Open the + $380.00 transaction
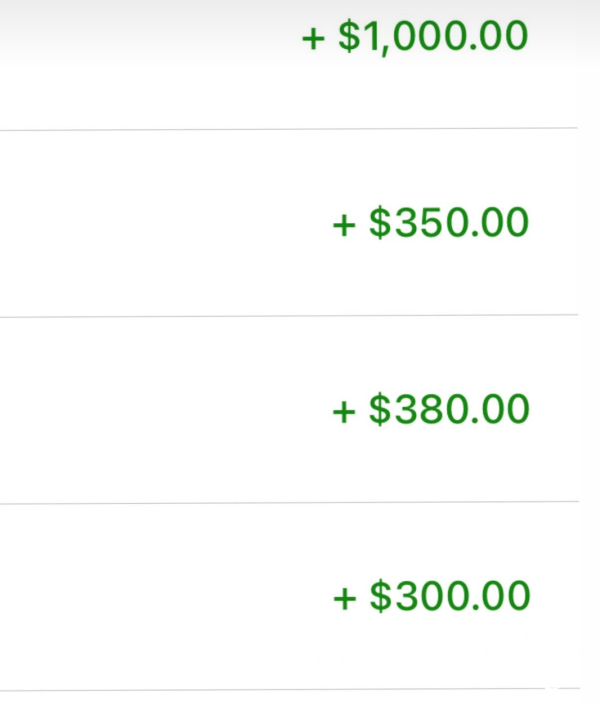The height and width of the screenshot is (705, 600). point(431,409)
